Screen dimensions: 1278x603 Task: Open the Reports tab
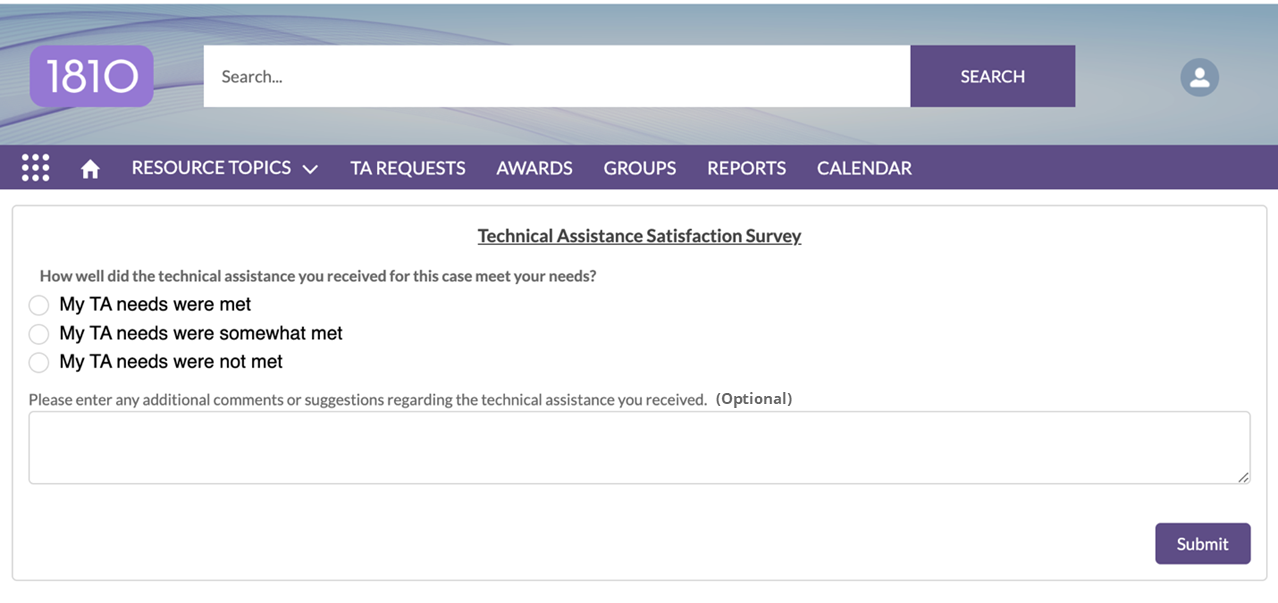(746, 168)
